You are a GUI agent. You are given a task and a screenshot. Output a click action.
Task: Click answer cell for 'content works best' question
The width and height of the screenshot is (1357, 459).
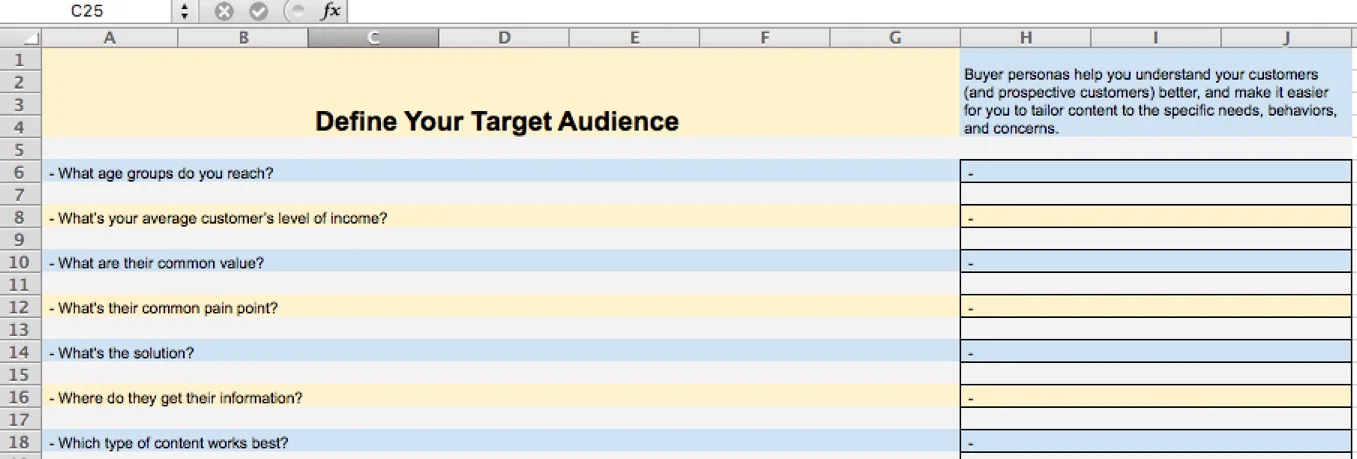pyautogui.click(x=1156, y=442)
